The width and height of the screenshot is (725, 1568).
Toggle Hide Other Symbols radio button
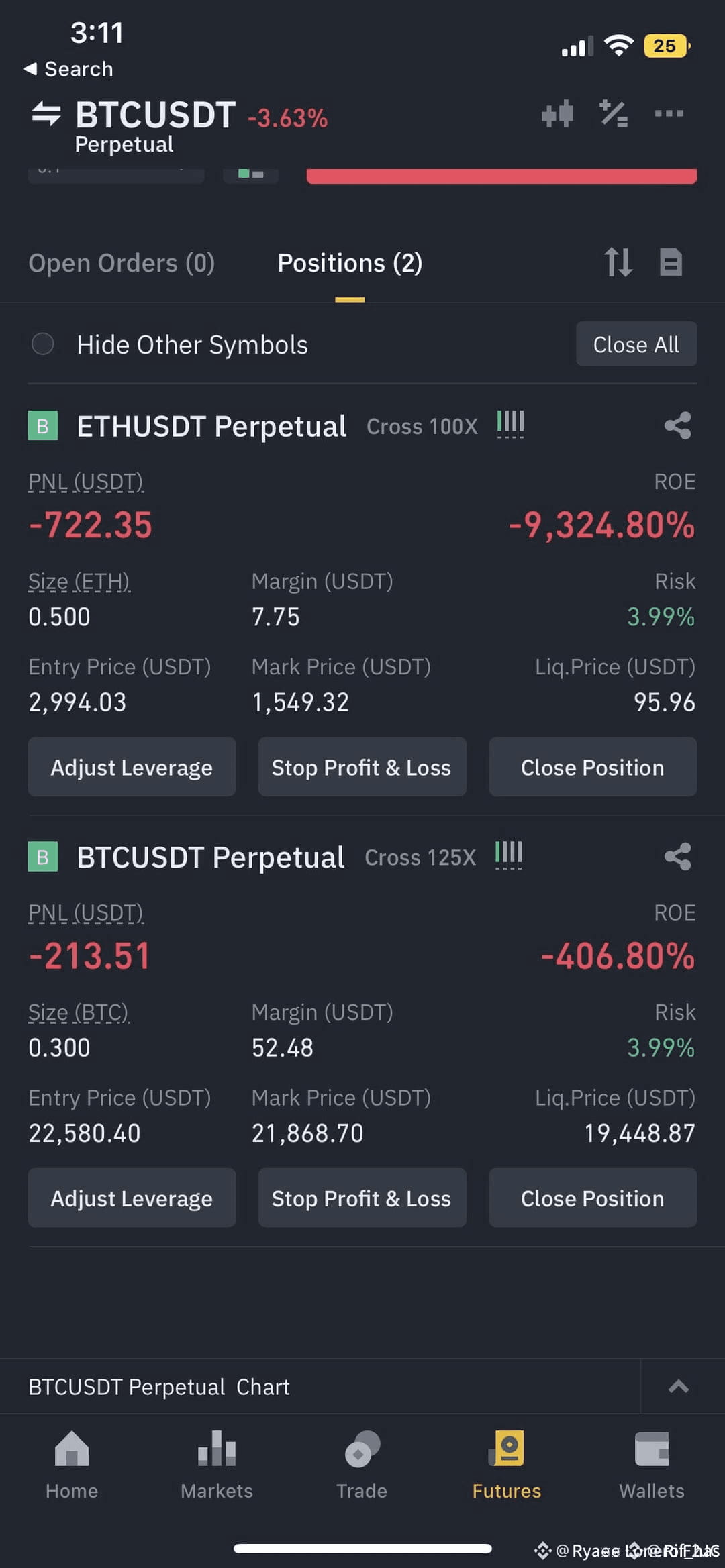click(43, 344)
